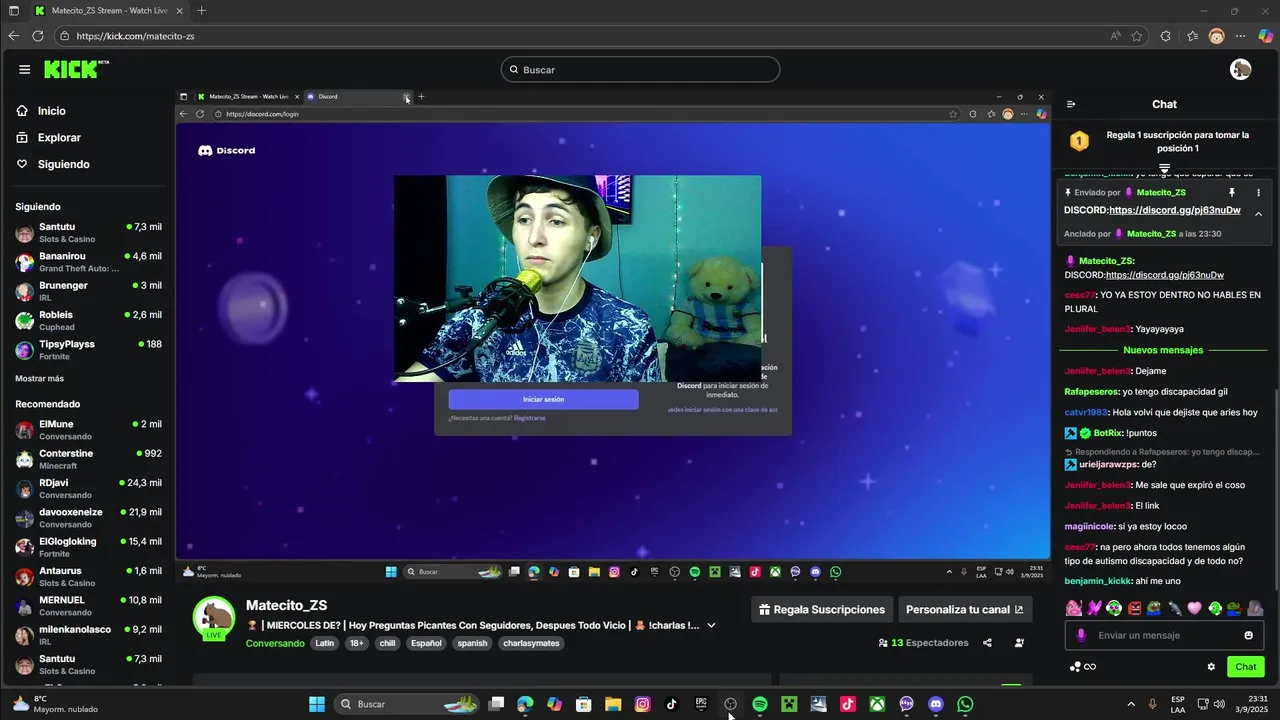Unpin message with pin icon
The height and width of the screenshot is (720, 1280).
(x=1232, y=192)
